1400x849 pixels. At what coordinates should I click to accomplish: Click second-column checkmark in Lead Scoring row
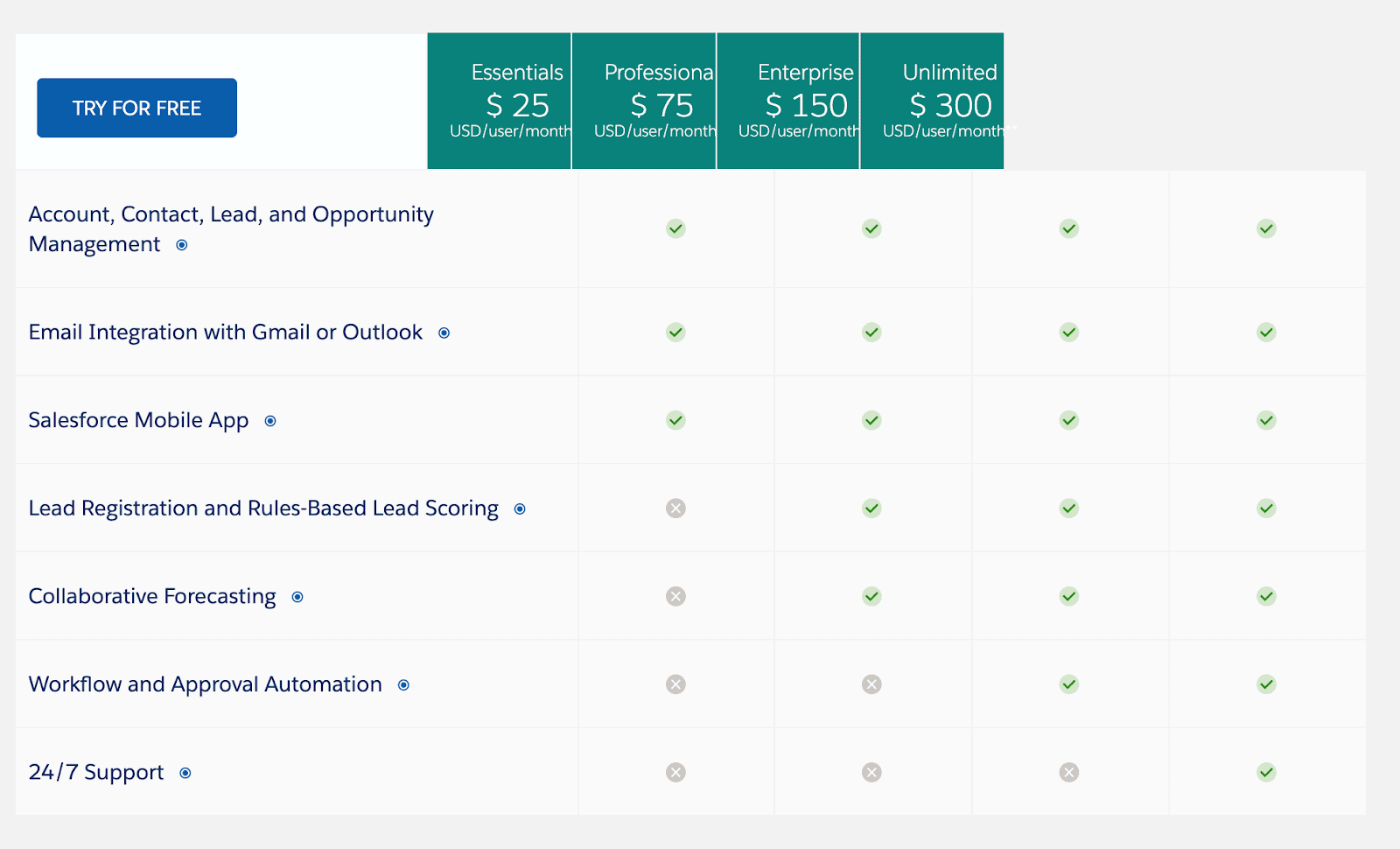(871, 508)
